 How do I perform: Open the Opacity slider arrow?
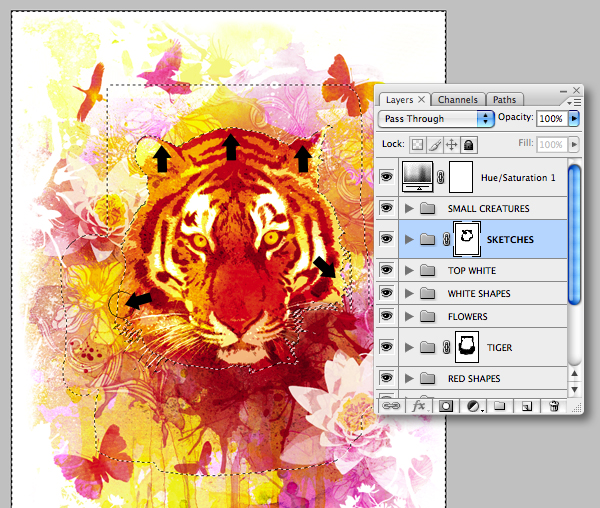click(x=574, y=119)
